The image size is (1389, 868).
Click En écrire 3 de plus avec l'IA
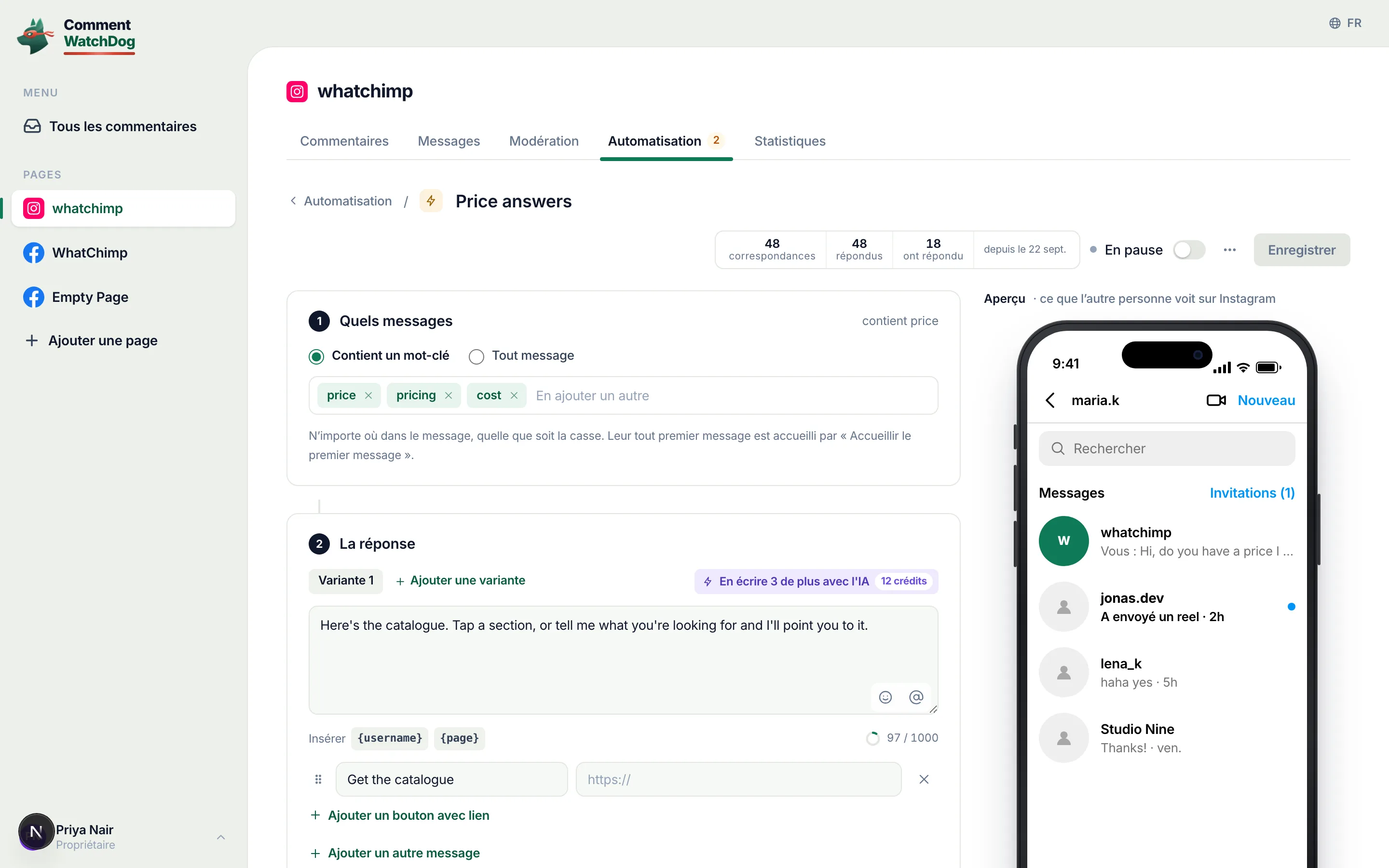(x=816, y=582)
